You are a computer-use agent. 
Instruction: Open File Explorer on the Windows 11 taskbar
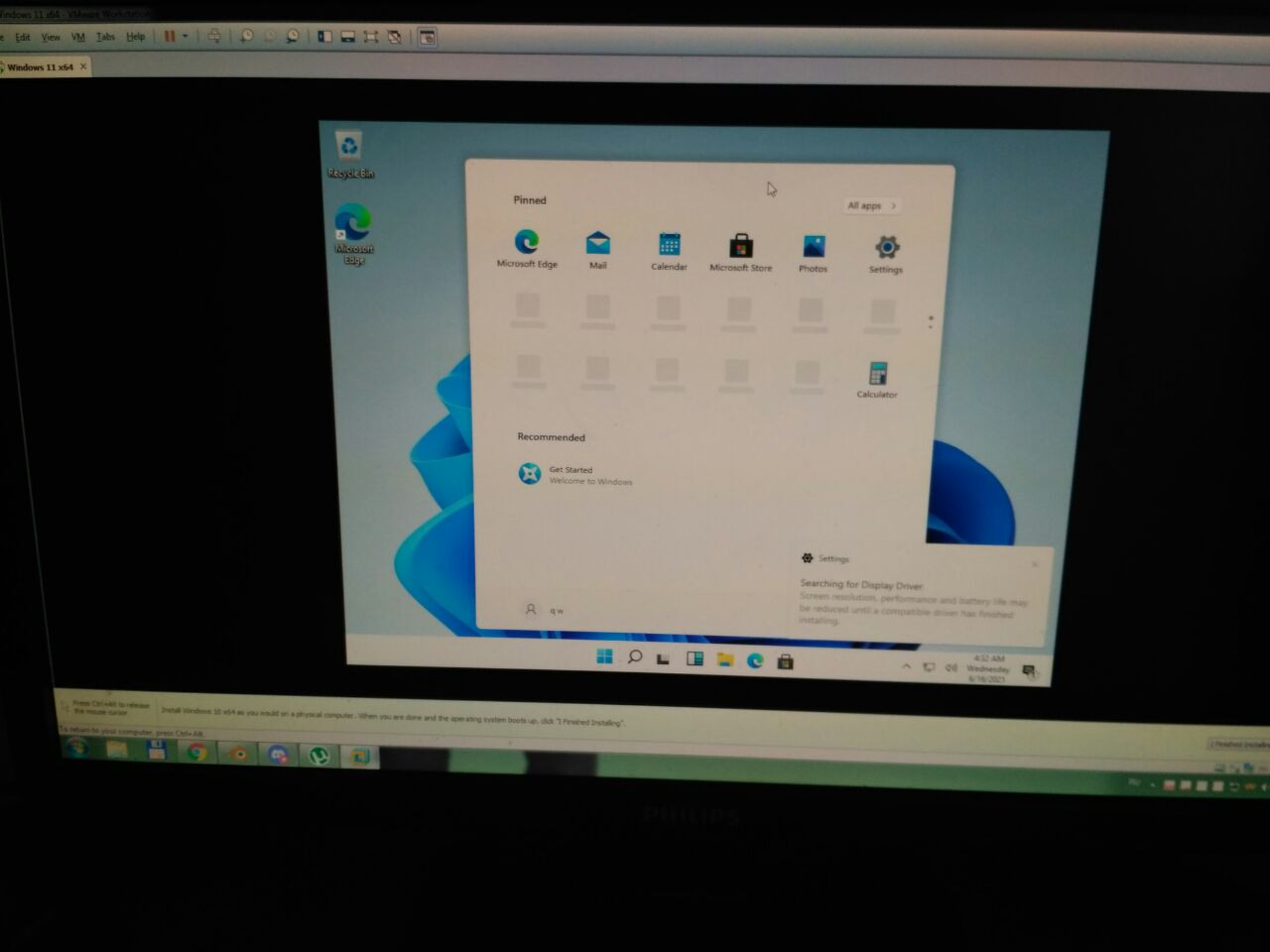pyautogui.click(x=725, y=659)
